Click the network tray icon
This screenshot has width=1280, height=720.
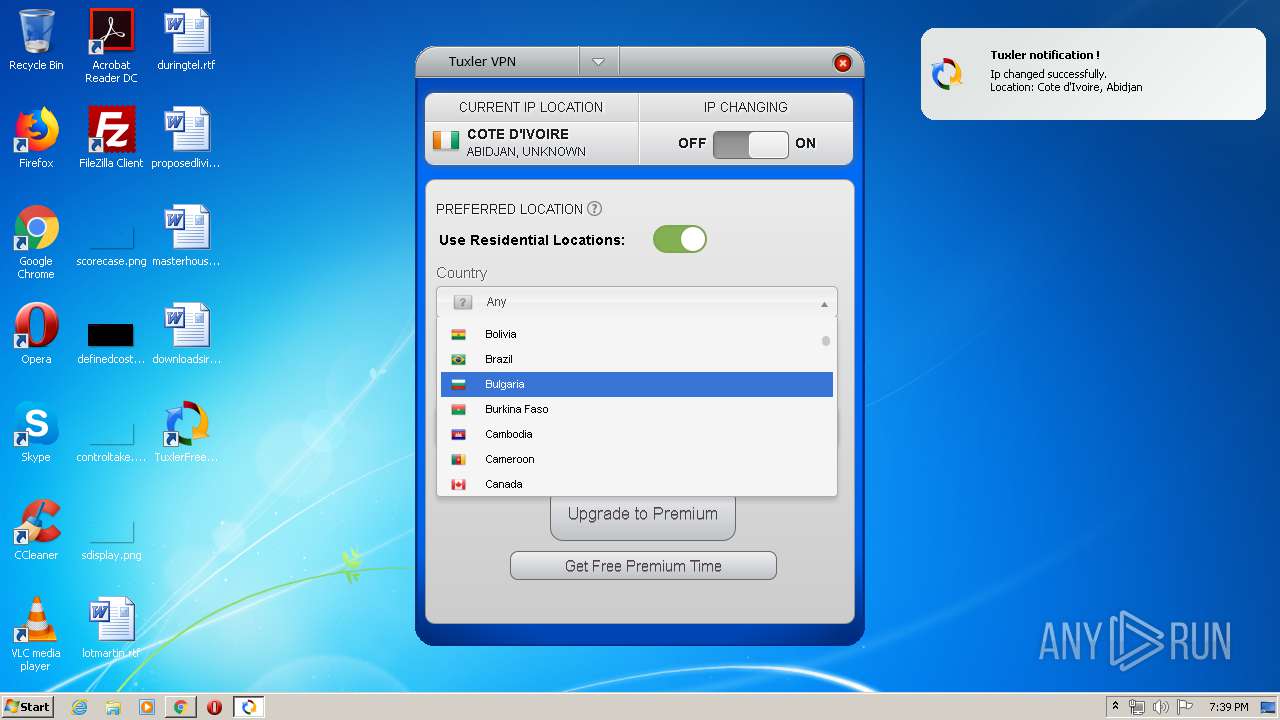(x=1137, y=707)
